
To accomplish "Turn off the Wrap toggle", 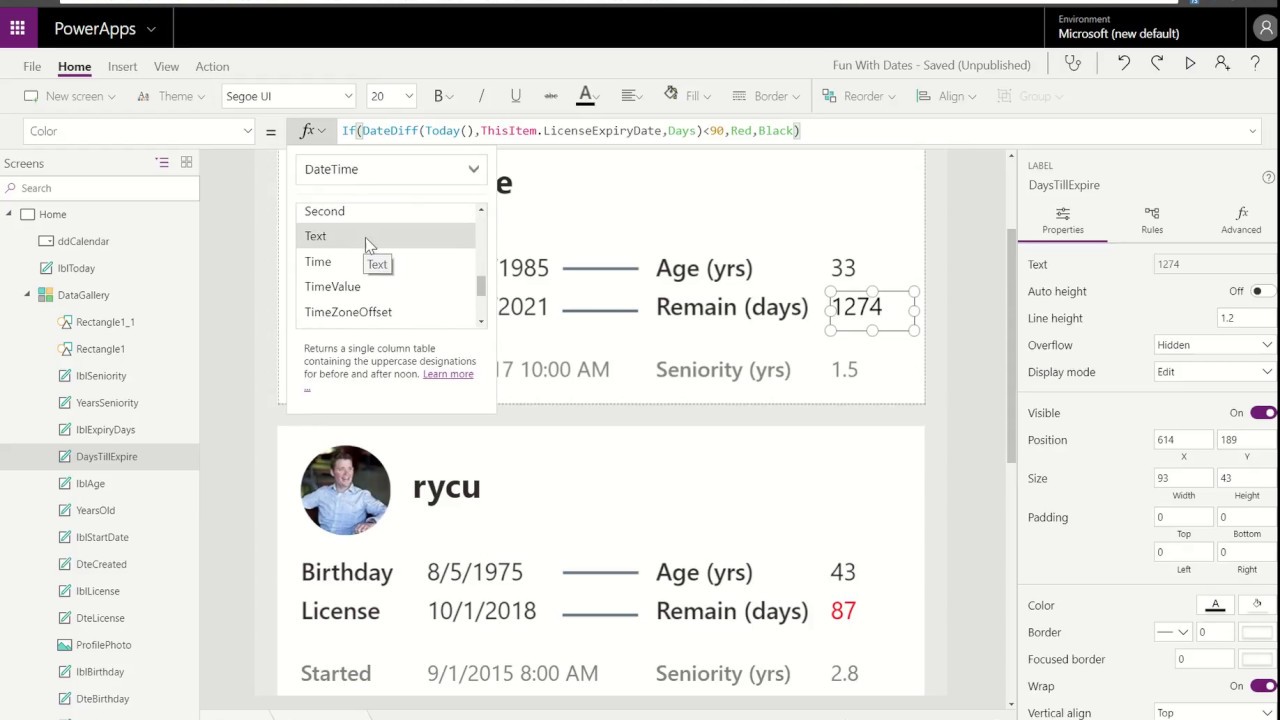I will (1263, 686).
